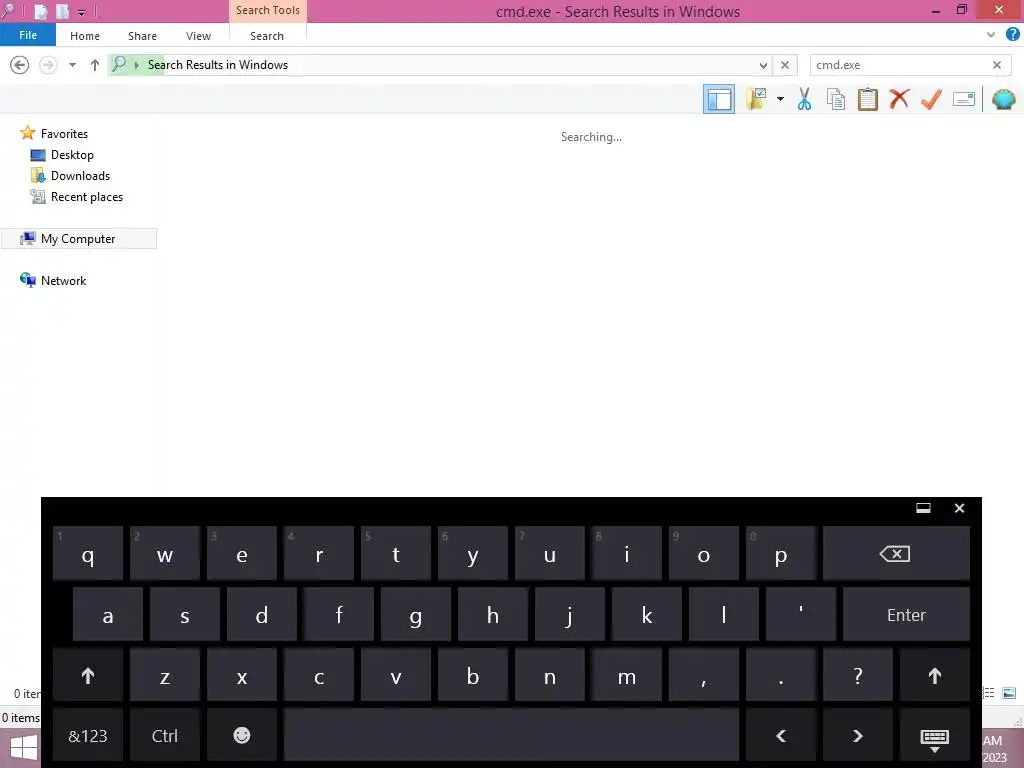Tap the Ctrl key on touch keyboard
Screen dimensions: 1024x768
[x=165, y=735]
